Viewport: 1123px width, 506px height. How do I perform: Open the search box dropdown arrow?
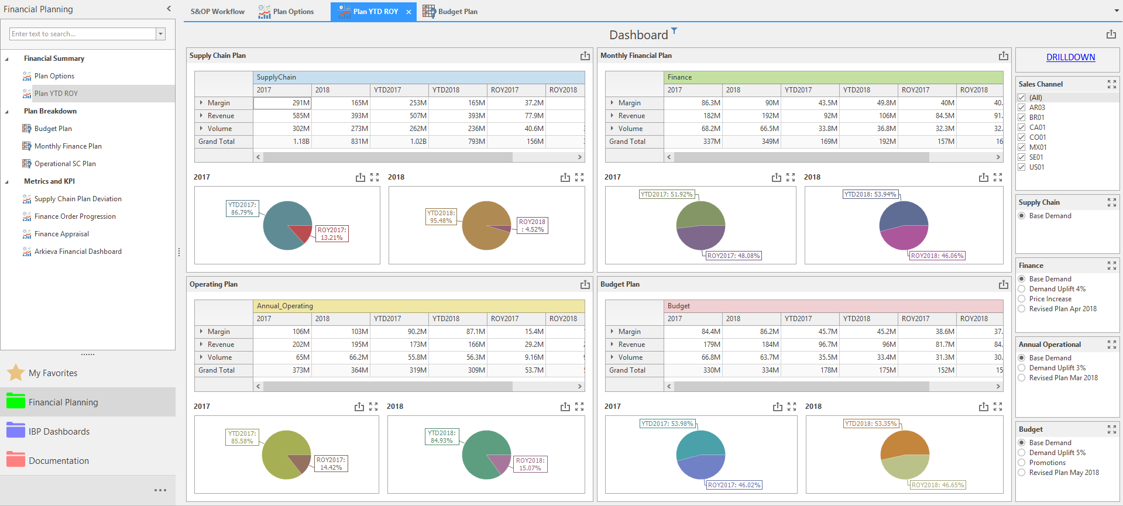click(160, 34)
